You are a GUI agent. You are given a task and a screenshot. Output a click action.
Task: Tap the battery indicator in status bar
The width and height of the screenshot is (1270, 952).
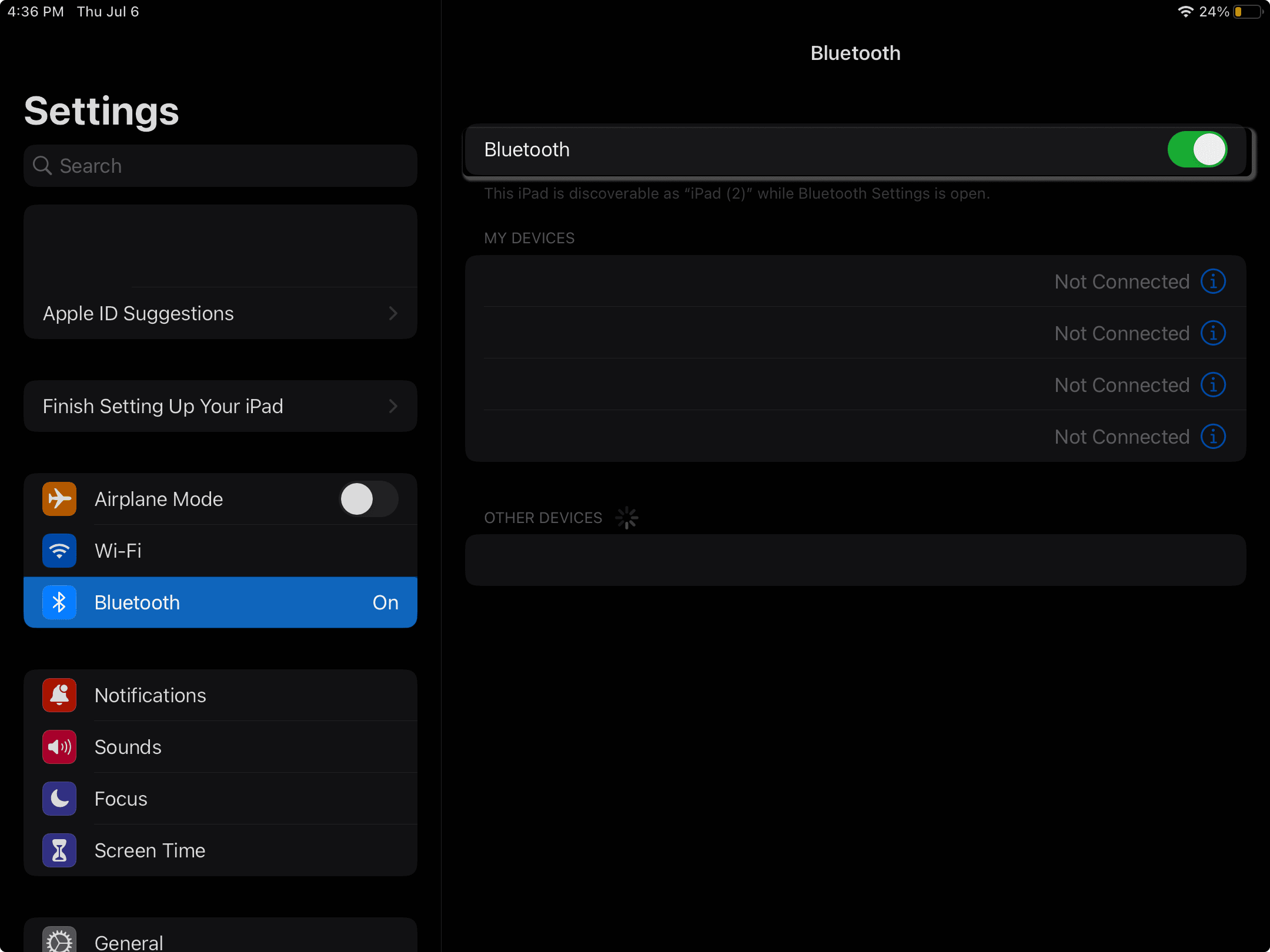click(1247, 12)
